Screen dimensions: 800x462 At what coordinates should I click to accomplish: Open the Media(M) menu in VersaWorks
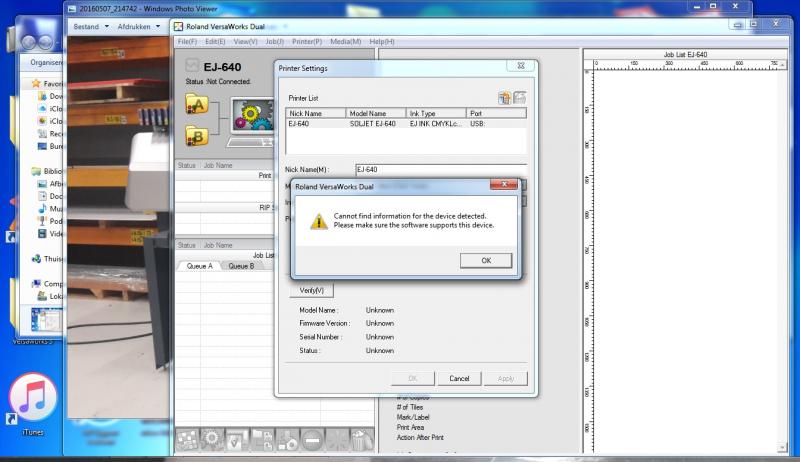coord(345,41)
